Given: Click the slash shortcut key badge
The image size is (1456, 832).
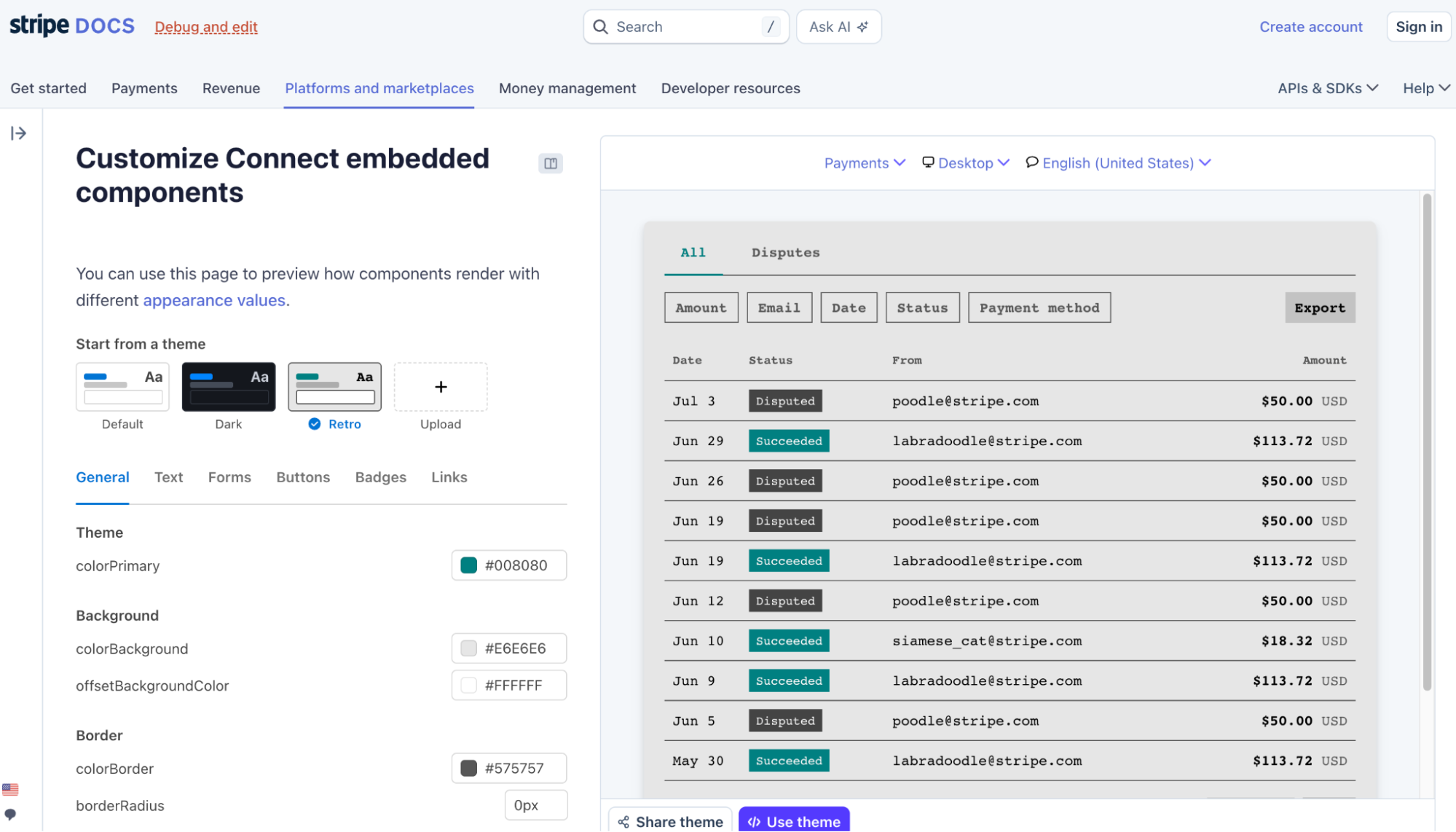Looking at the screenshot, I should pyautogui.click(x=771, y=27).
